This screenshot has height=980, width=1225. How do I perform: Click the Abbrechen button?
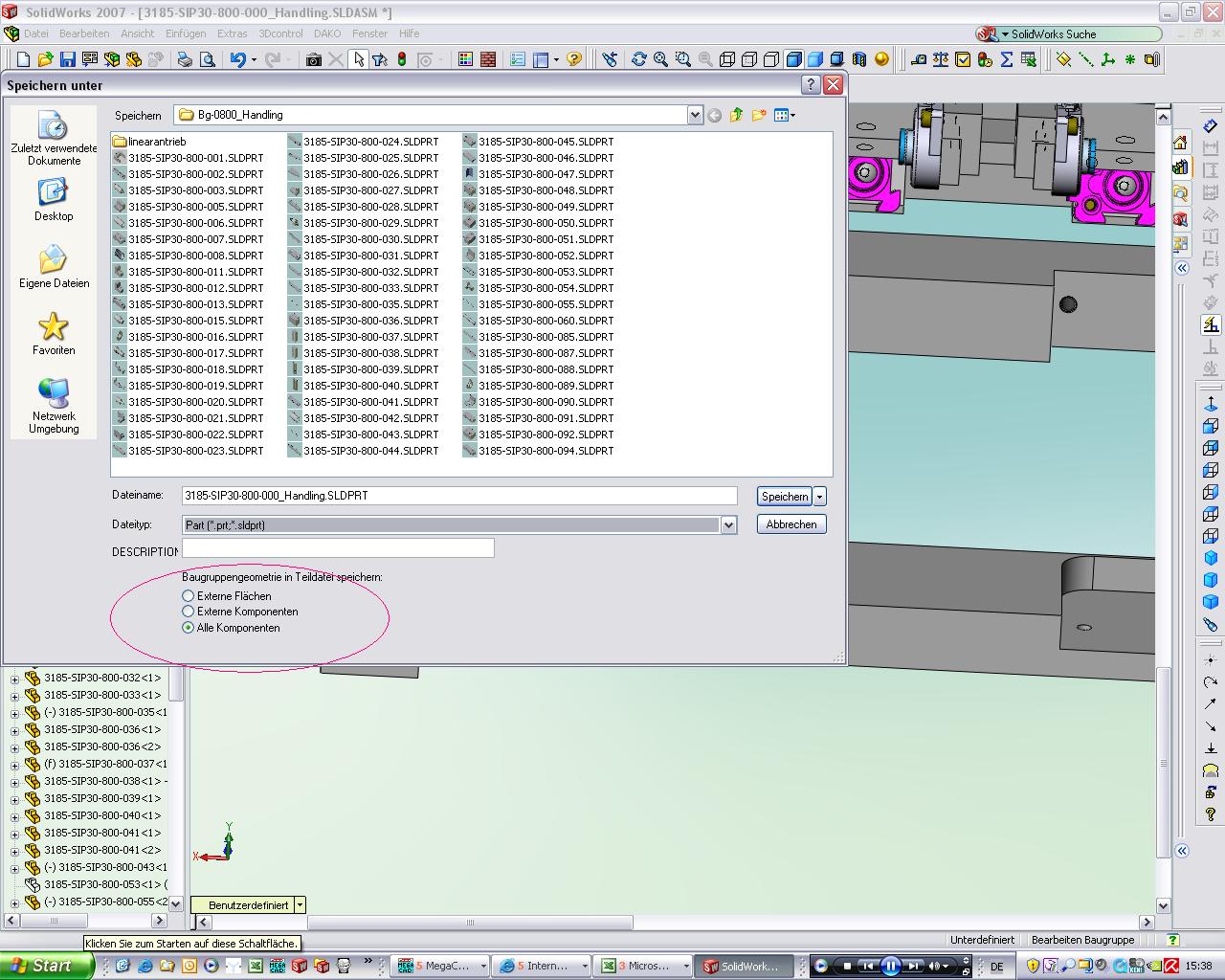point(791,524)
